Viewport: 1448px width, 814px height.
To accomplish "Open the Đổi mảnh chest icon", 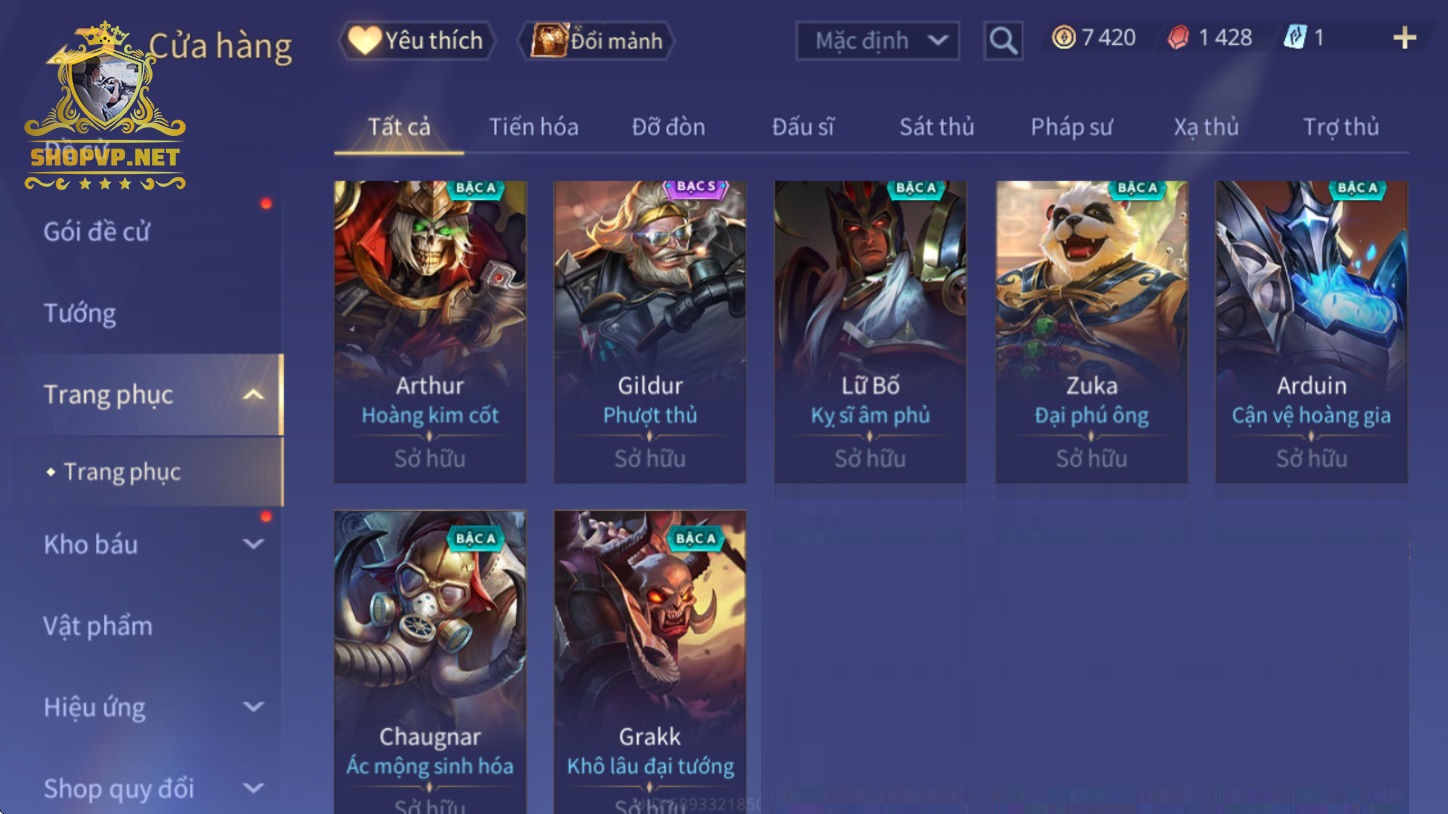I will (549, 40).
